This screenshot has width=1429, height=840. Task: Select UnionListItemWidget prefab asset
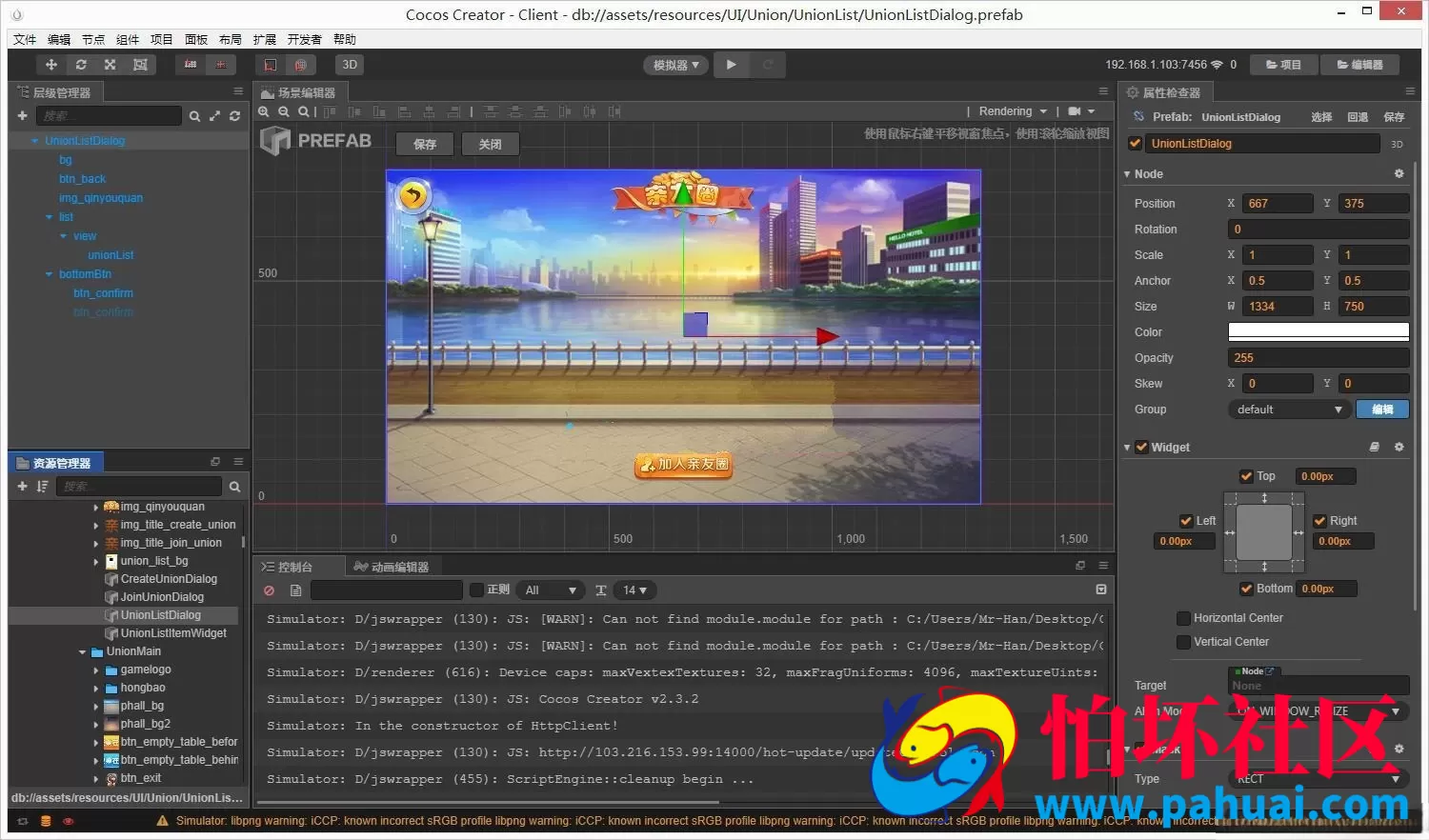[173, 633]
